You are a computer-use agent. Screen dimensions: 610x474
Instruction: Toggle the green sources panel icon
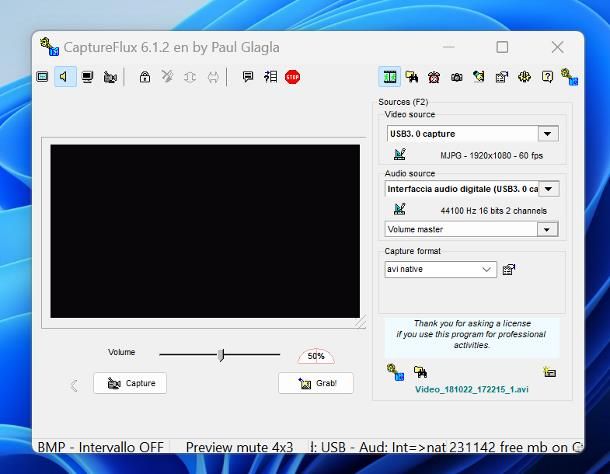click(x=389, y=77)
